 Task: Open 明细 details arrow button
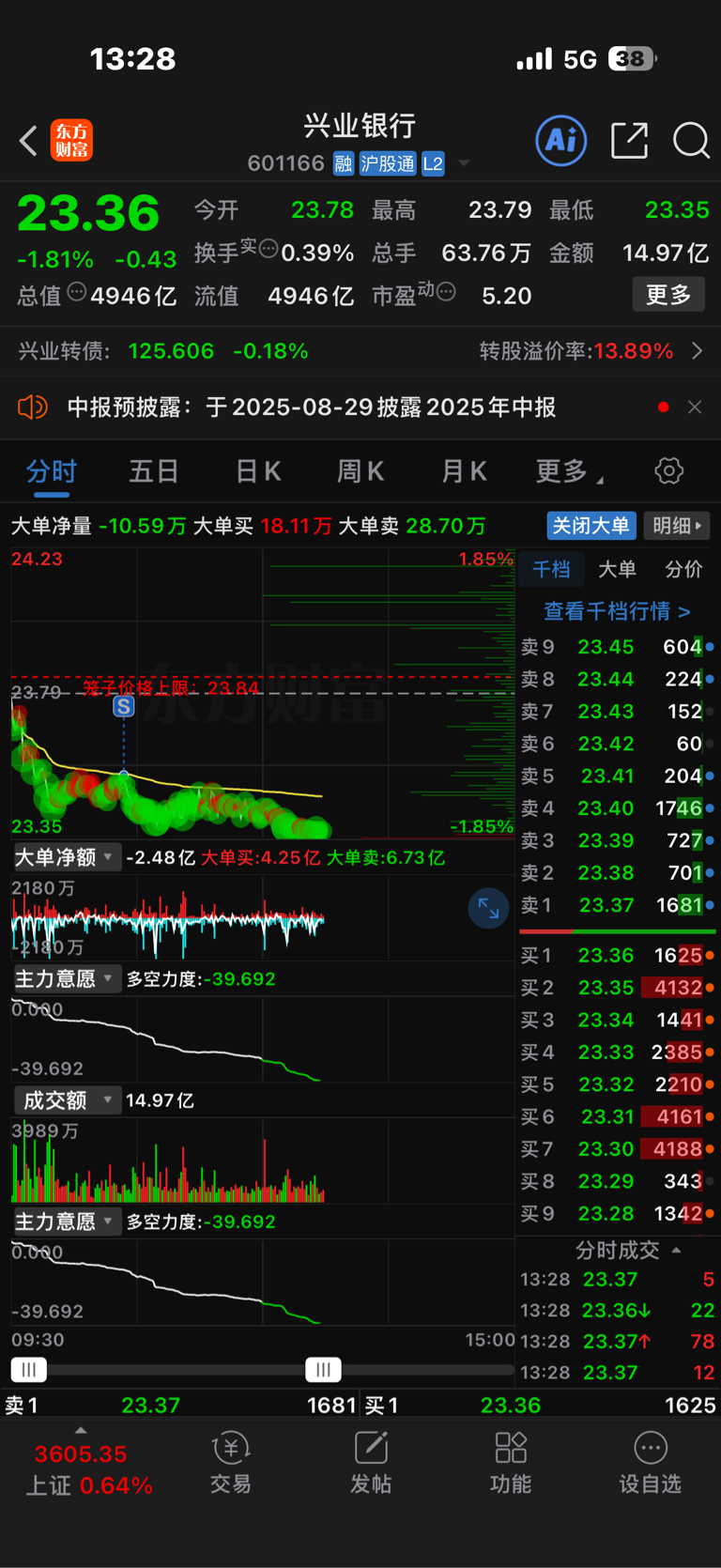(x=677, y=526)
